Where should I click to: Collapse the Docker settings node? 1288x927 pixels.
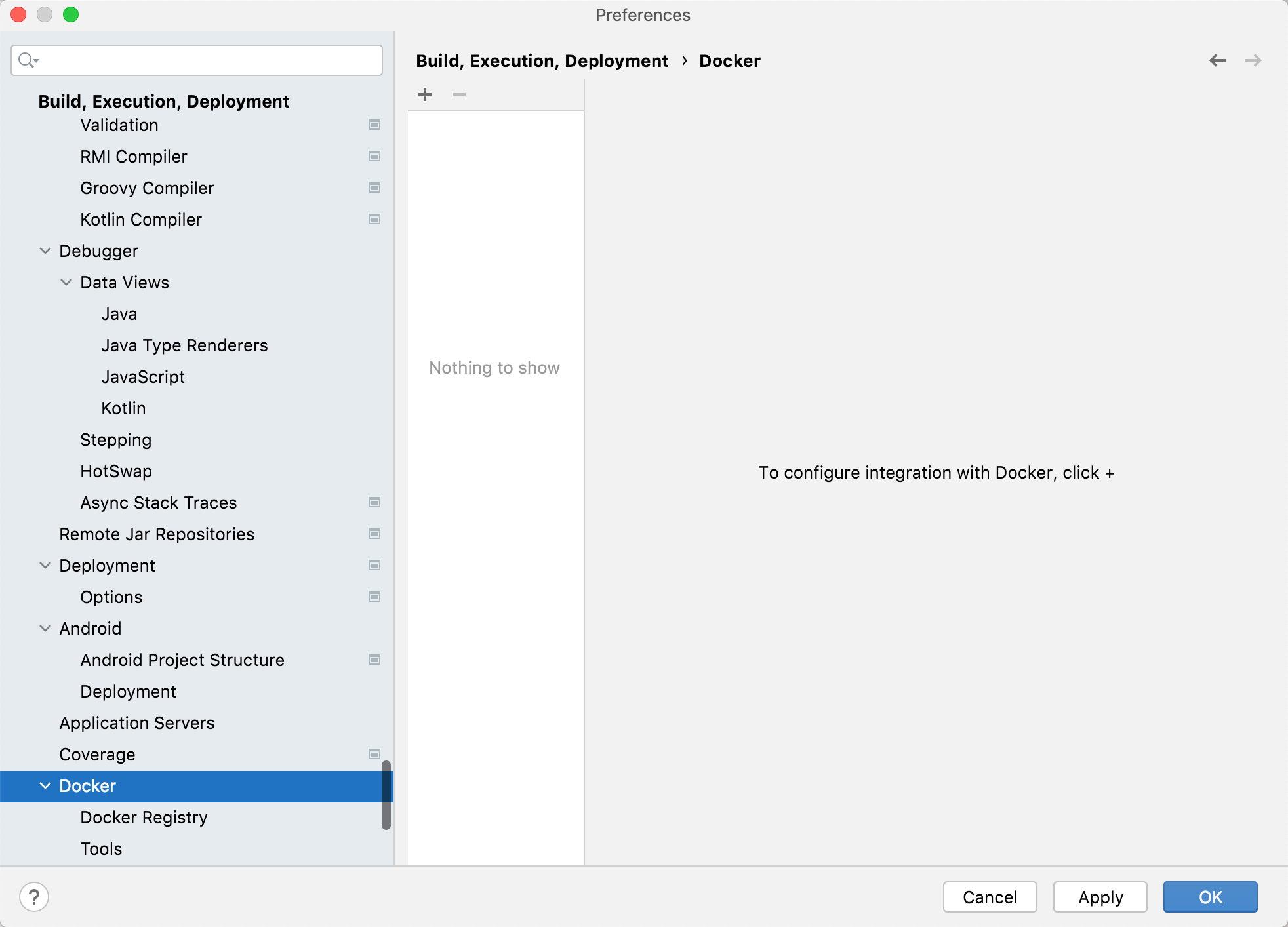pyautogui.click(x=45, y=785)
